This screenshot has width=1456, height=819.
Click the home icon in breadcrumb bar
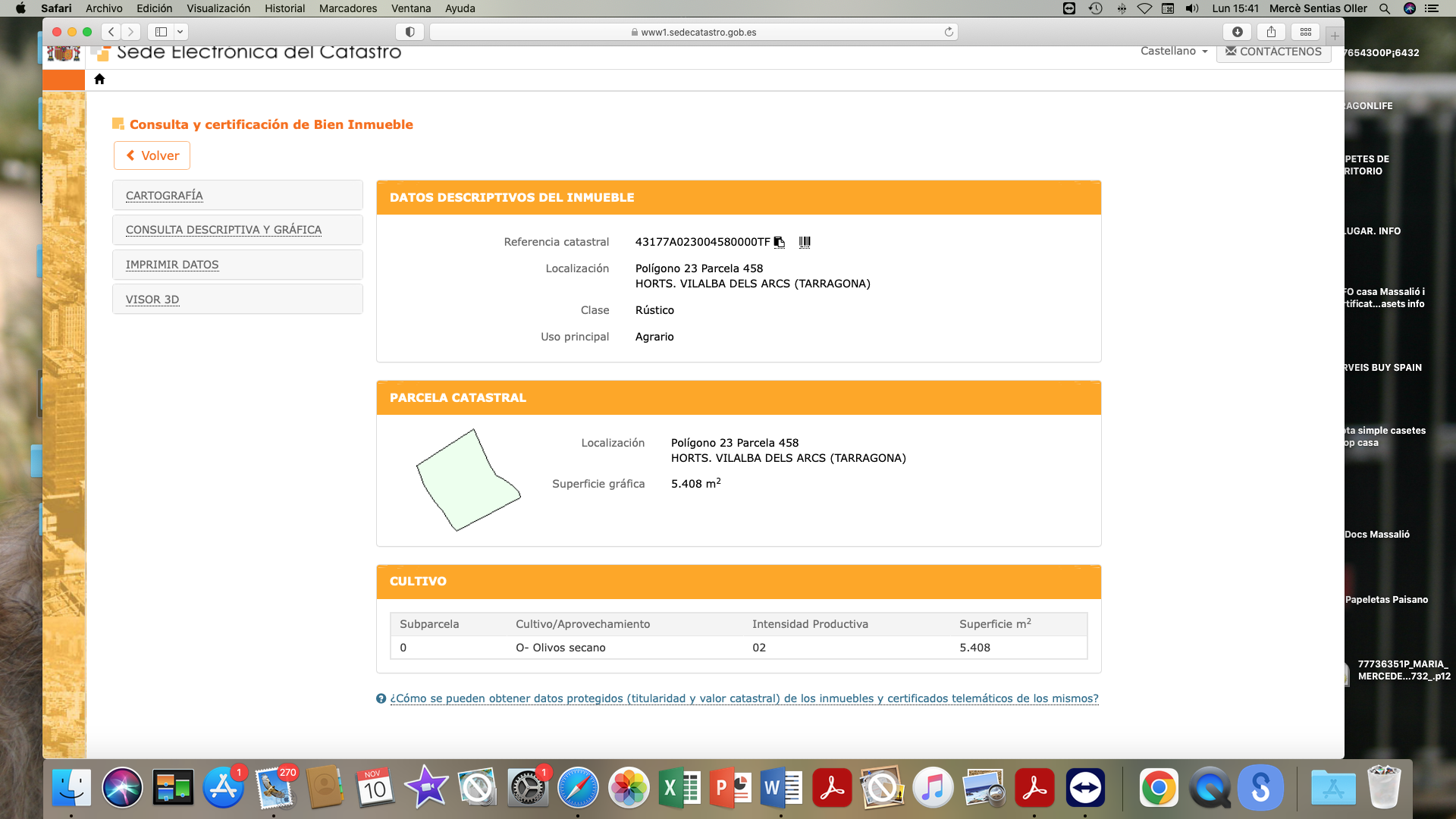tap(99, 79)
